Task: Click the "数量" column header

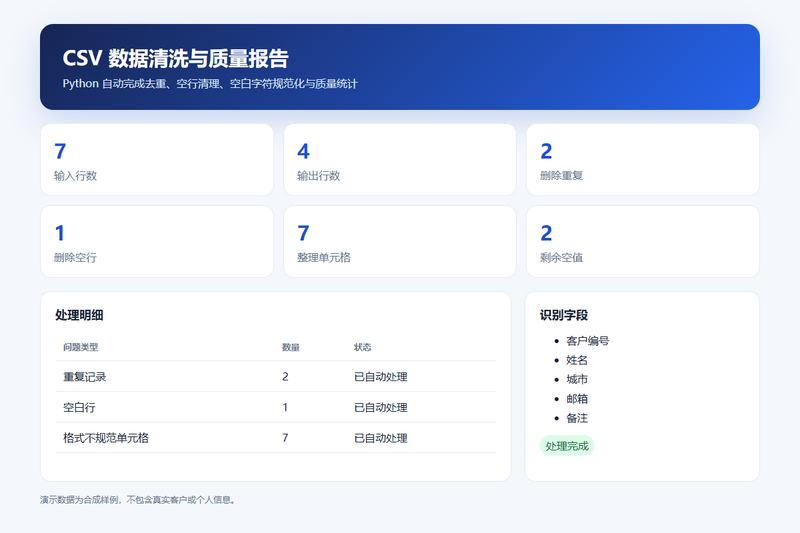Action: [x=291, y=347]
